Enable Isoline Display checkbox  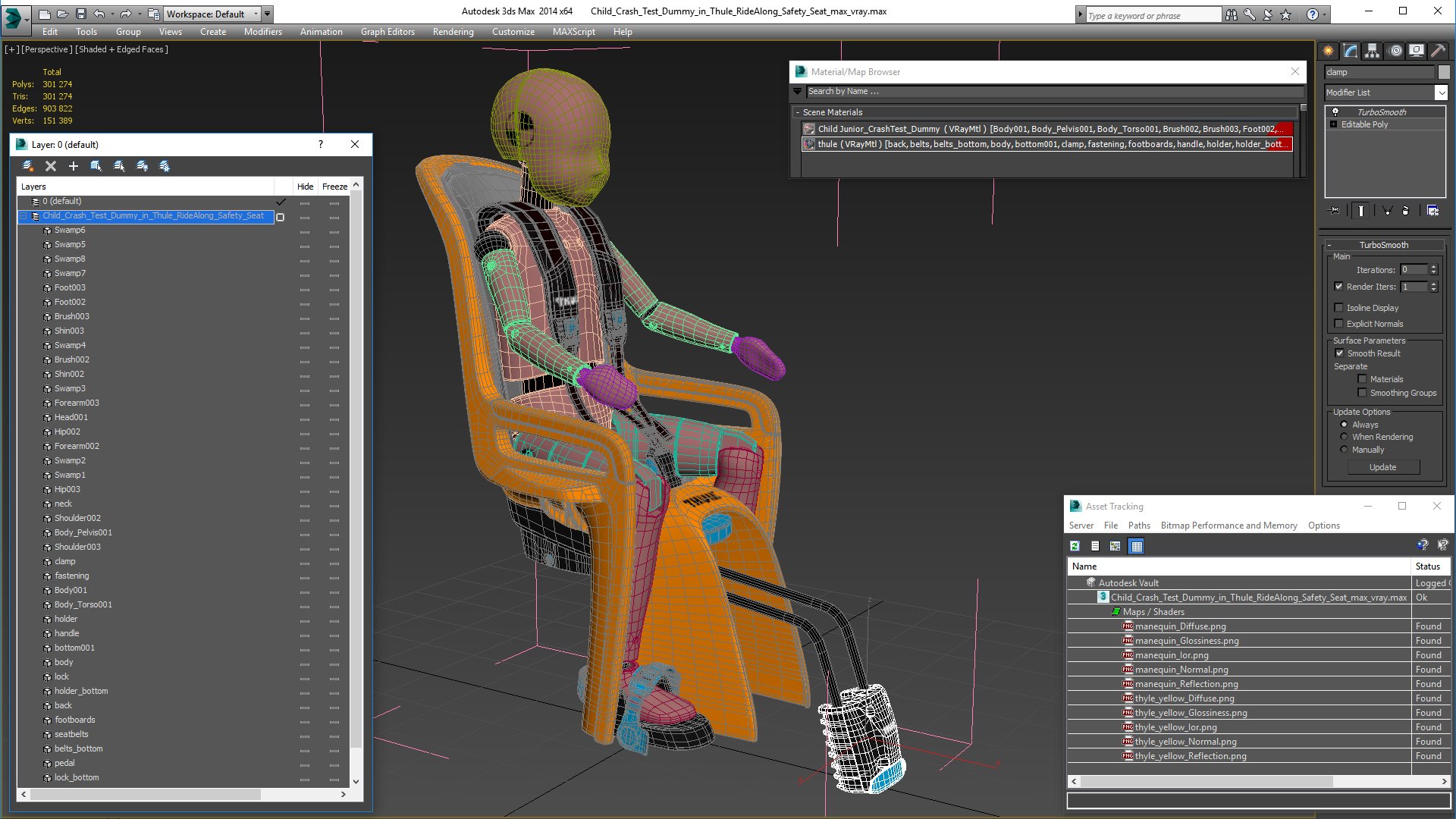pos(1338,308)
